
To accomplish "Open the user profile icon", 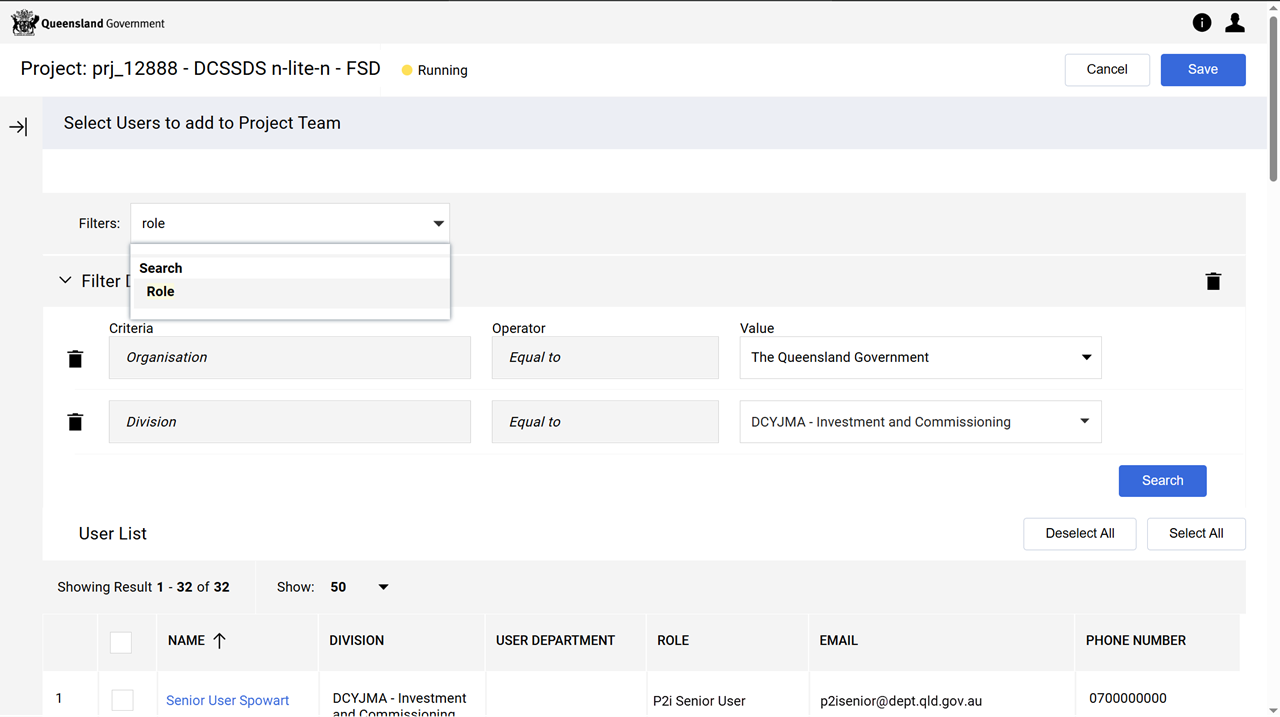I will 1235,23.
